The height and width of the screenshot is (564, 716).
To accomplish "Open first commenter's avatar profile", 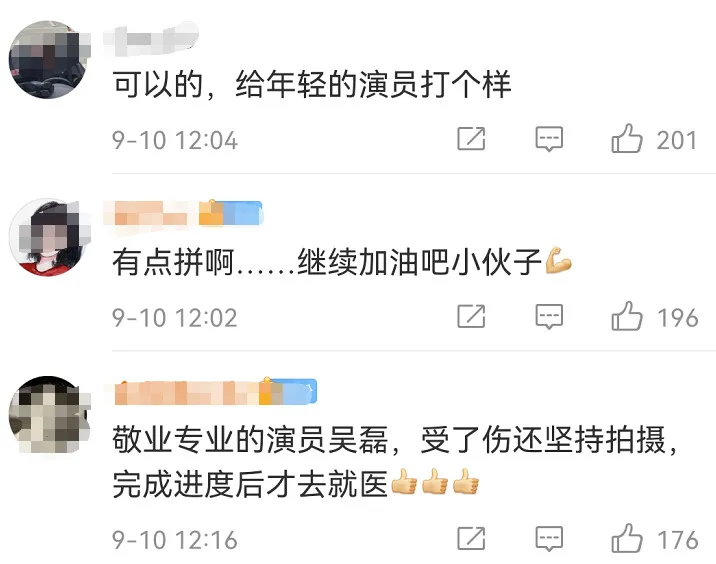I will 49,59.
